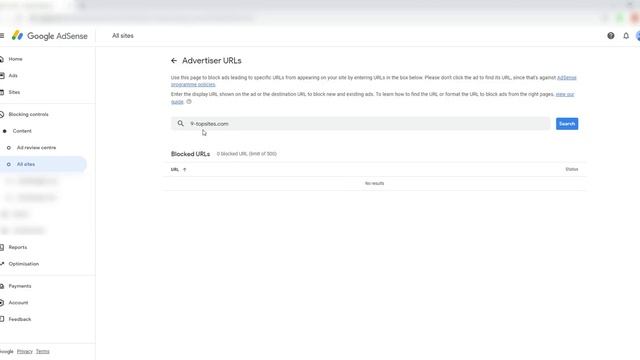Click the info icon after the guide link
The image size is (640, 360).
189,102
